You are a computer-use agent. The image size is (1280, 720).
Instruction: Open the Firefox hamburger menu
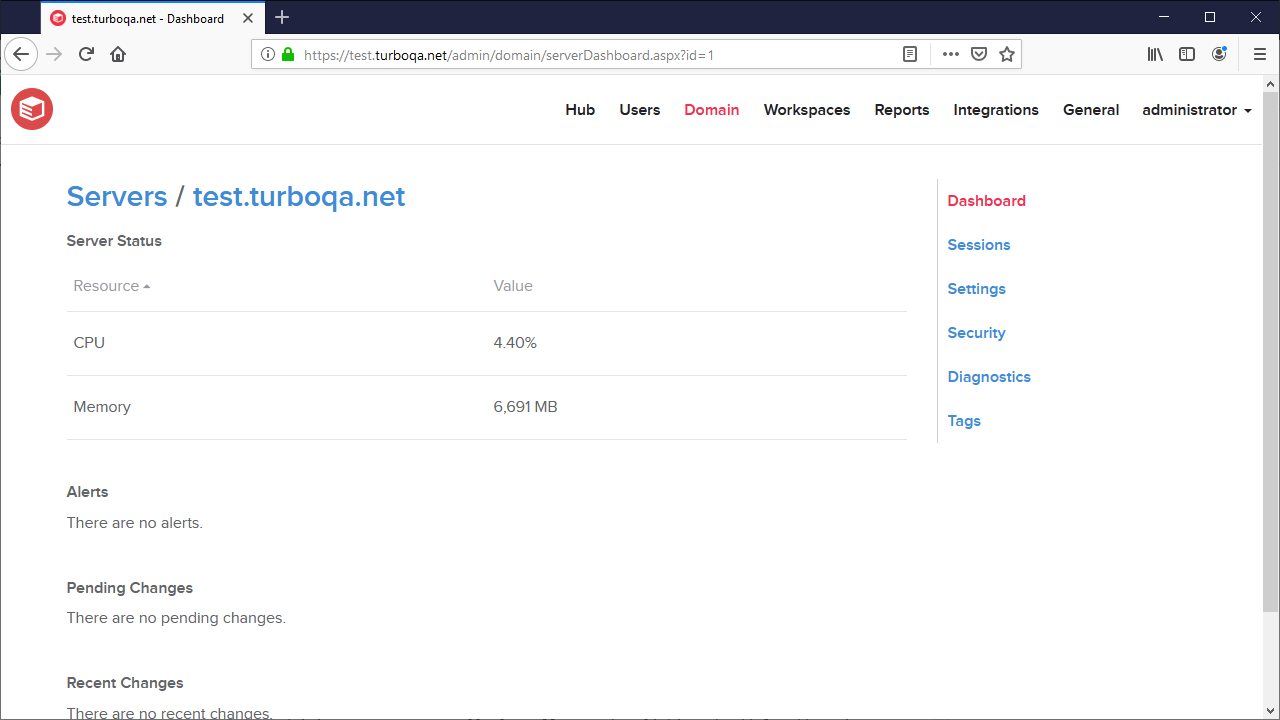click(x=1260, y=54)
